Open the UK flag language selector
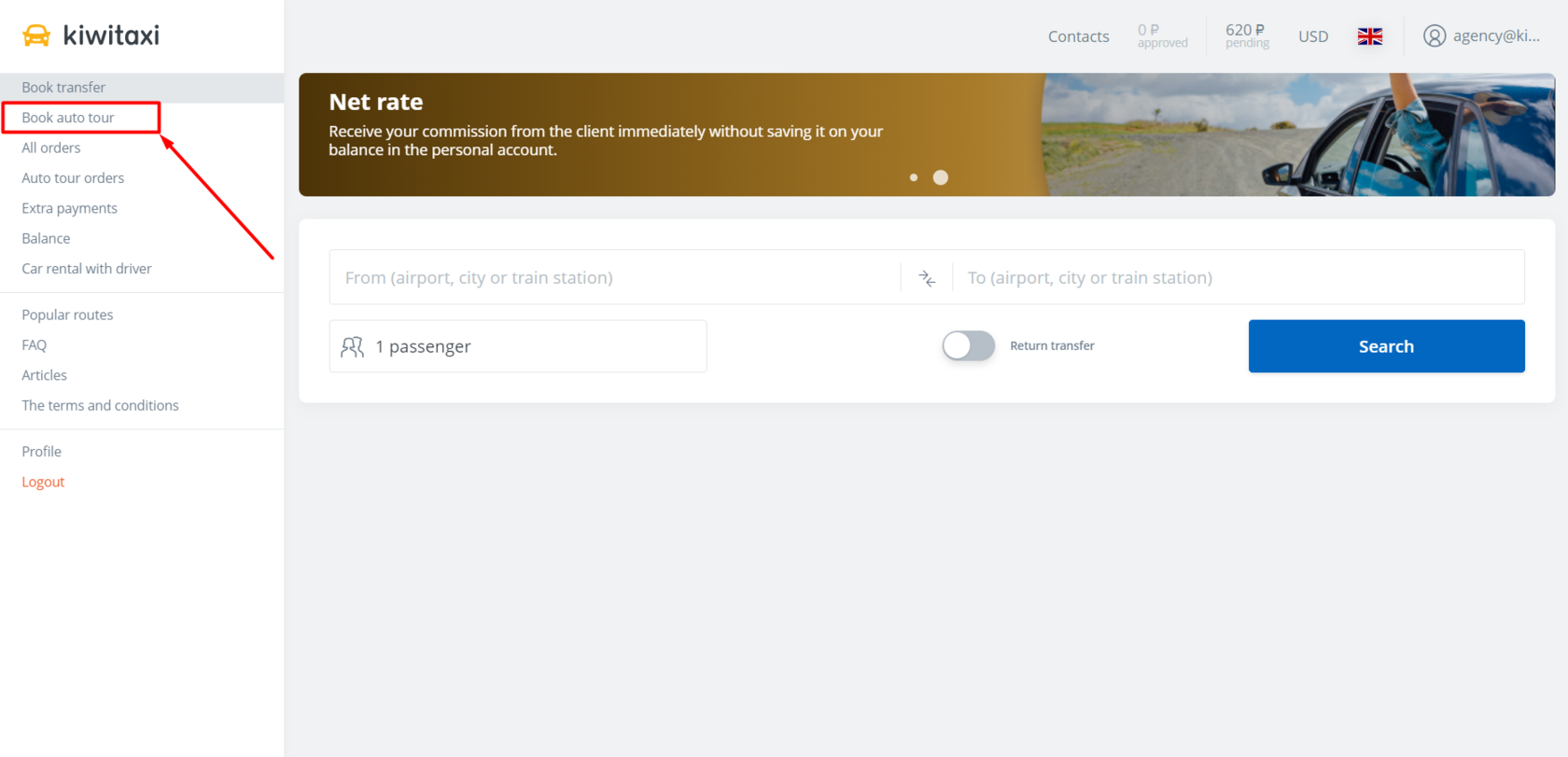The width and height of the screenshot is (1568, 757). 1369,36
